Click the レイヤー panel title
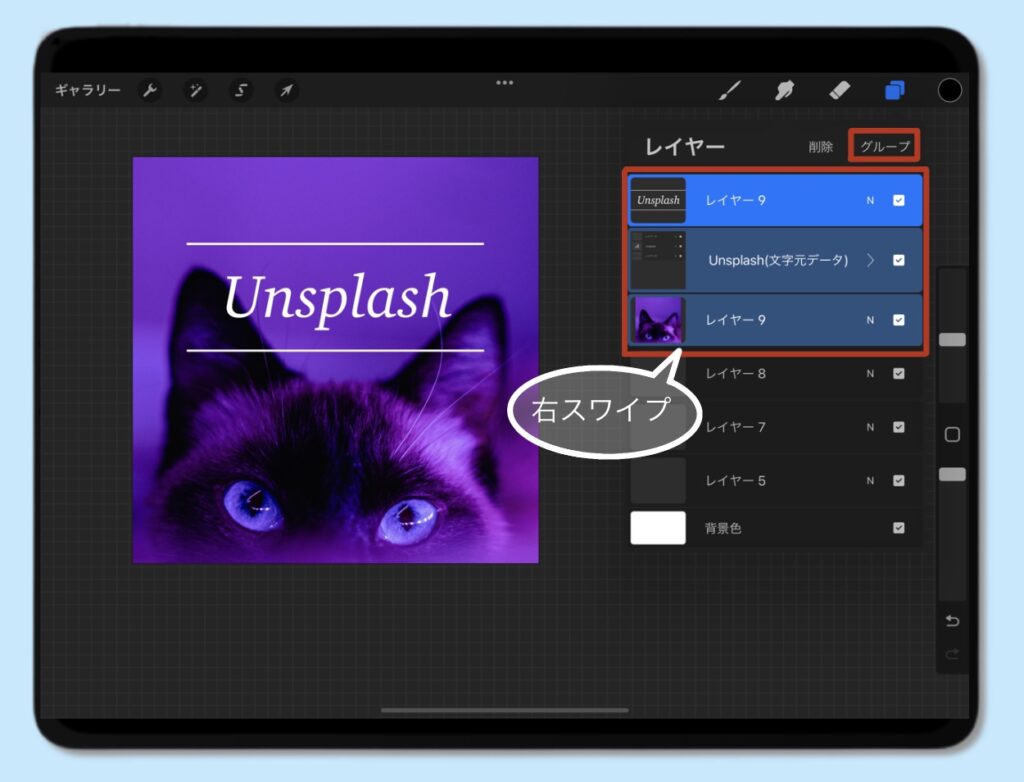The image size is (1024, 782). coord(684,146)
